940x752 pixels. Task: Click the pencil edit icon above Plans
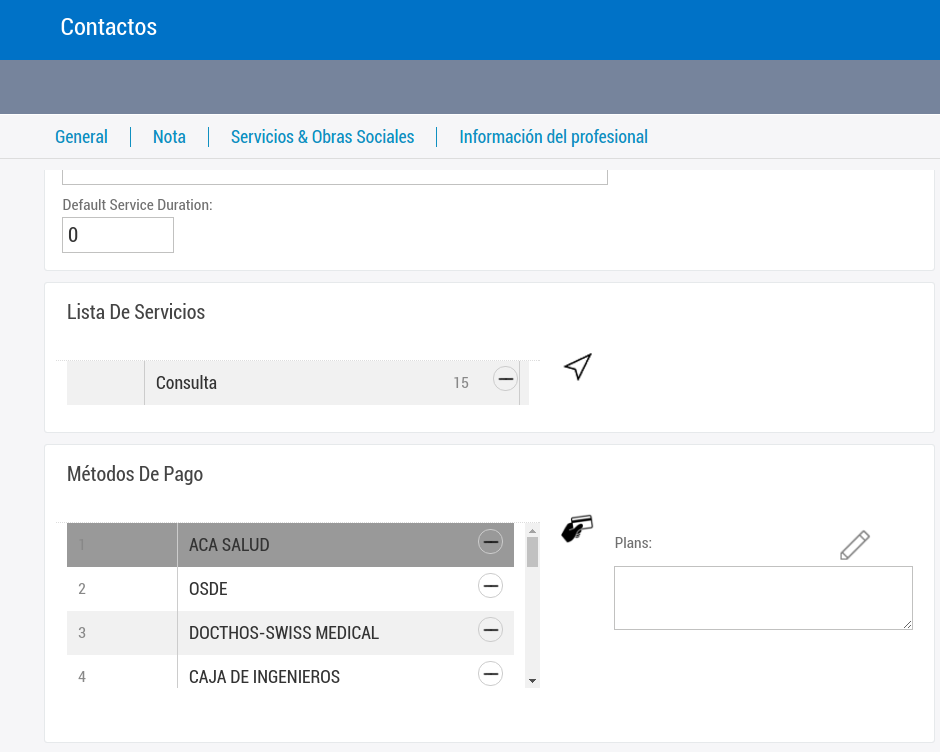click(x=854, y=545)
